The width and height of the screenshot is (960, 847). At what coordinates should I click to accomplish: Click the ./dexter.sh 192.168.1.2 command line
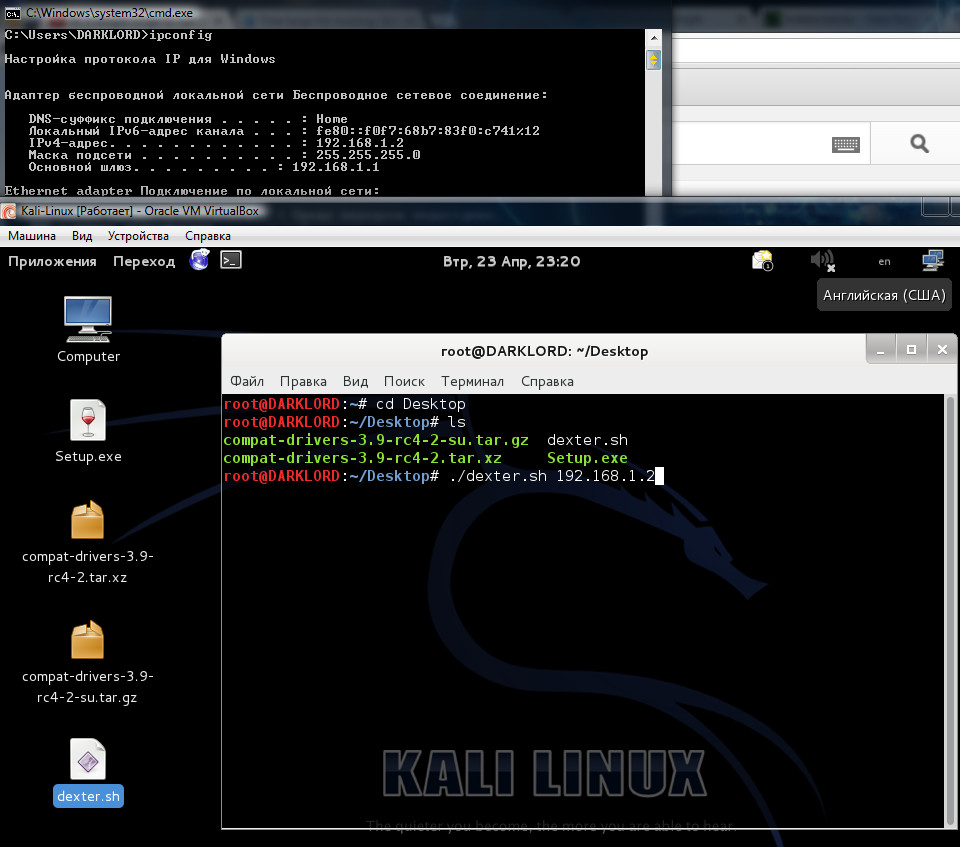552,476
